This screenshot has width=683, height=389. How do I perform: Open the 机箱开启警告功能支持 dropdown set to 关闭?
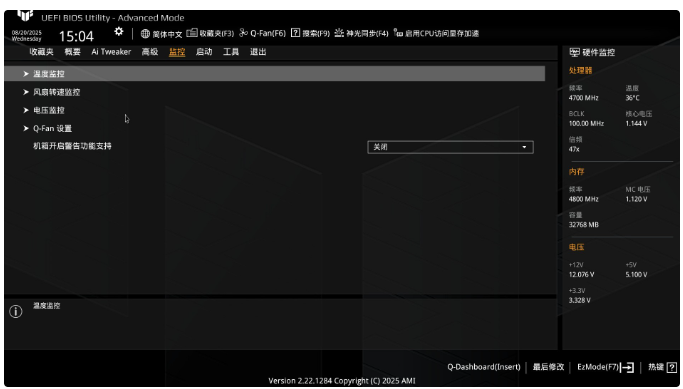click(450, 147)
